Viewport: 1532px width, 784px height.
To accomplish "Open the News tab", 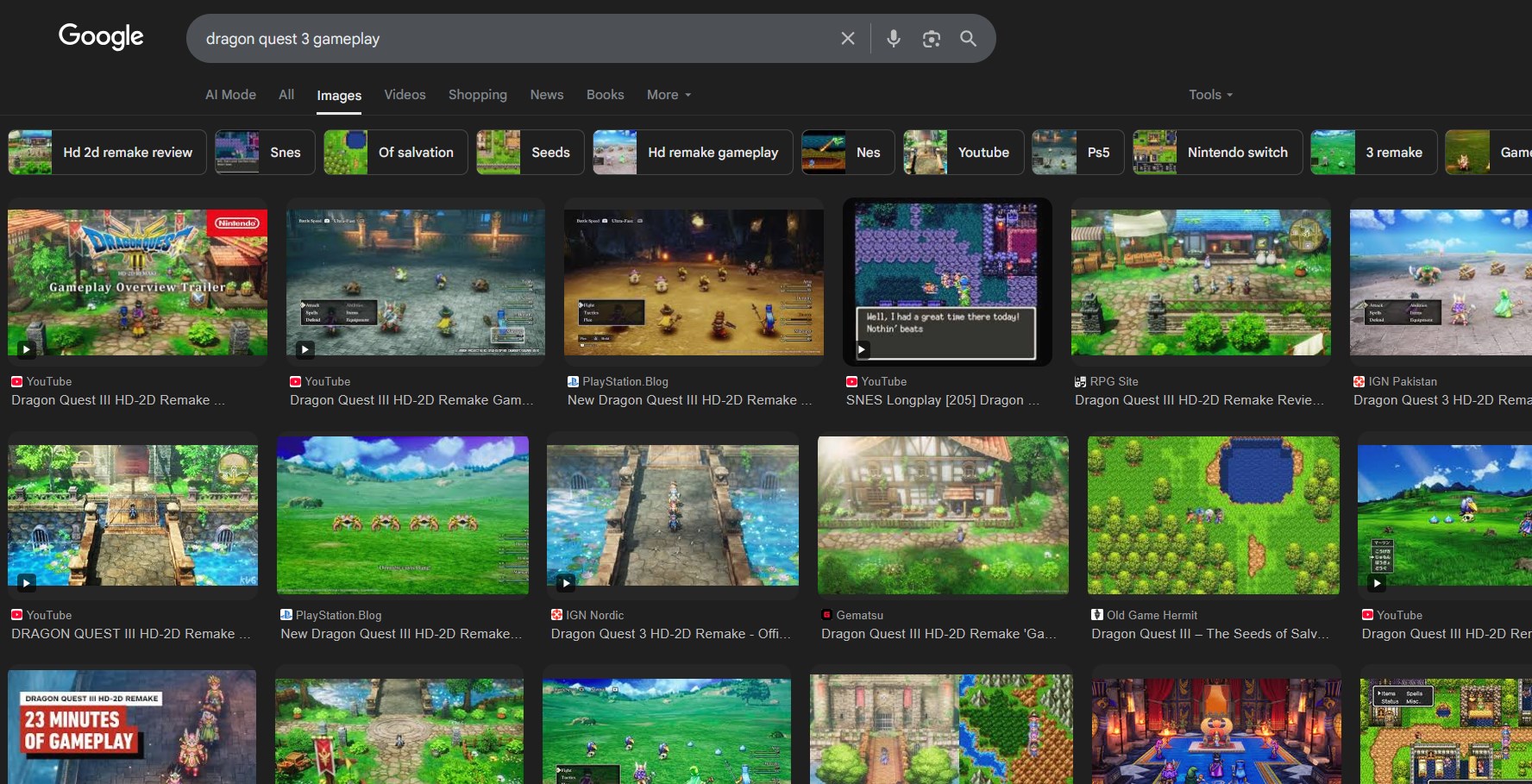I will coord(547,95).
